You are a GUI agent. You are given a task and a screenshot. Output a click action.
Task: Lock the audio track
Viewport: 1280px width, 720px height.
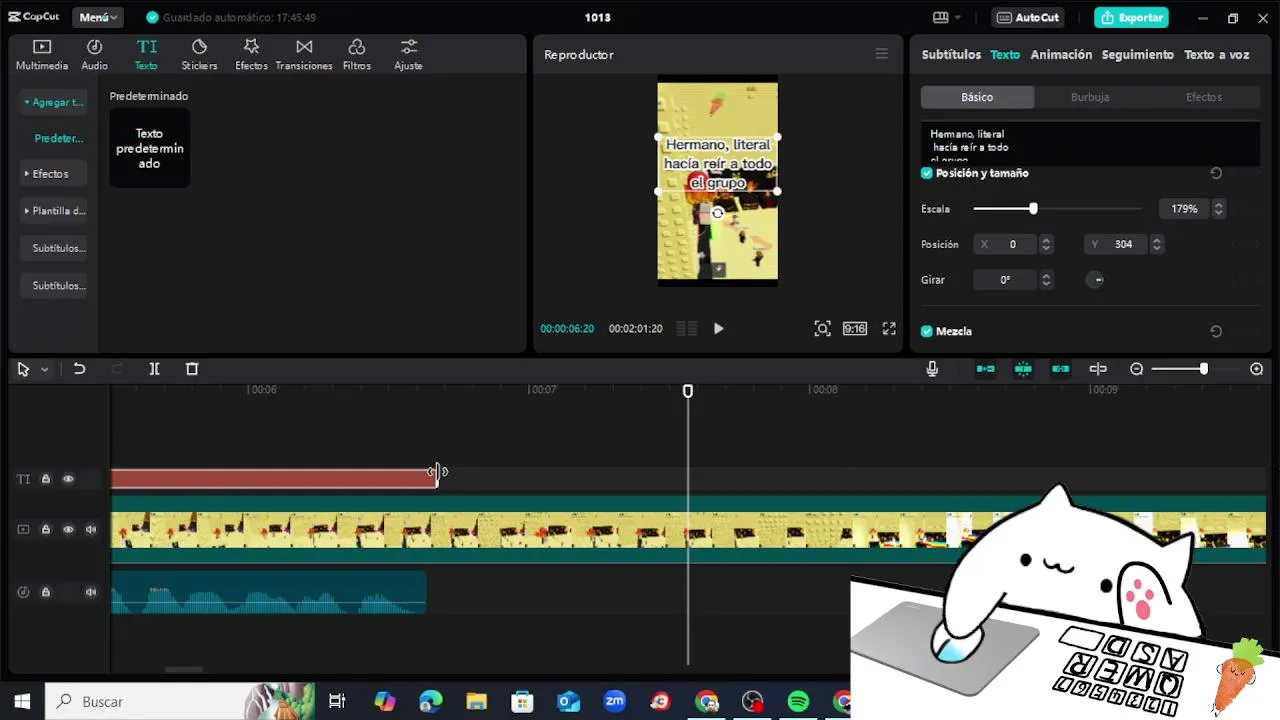tap(46, 592)
